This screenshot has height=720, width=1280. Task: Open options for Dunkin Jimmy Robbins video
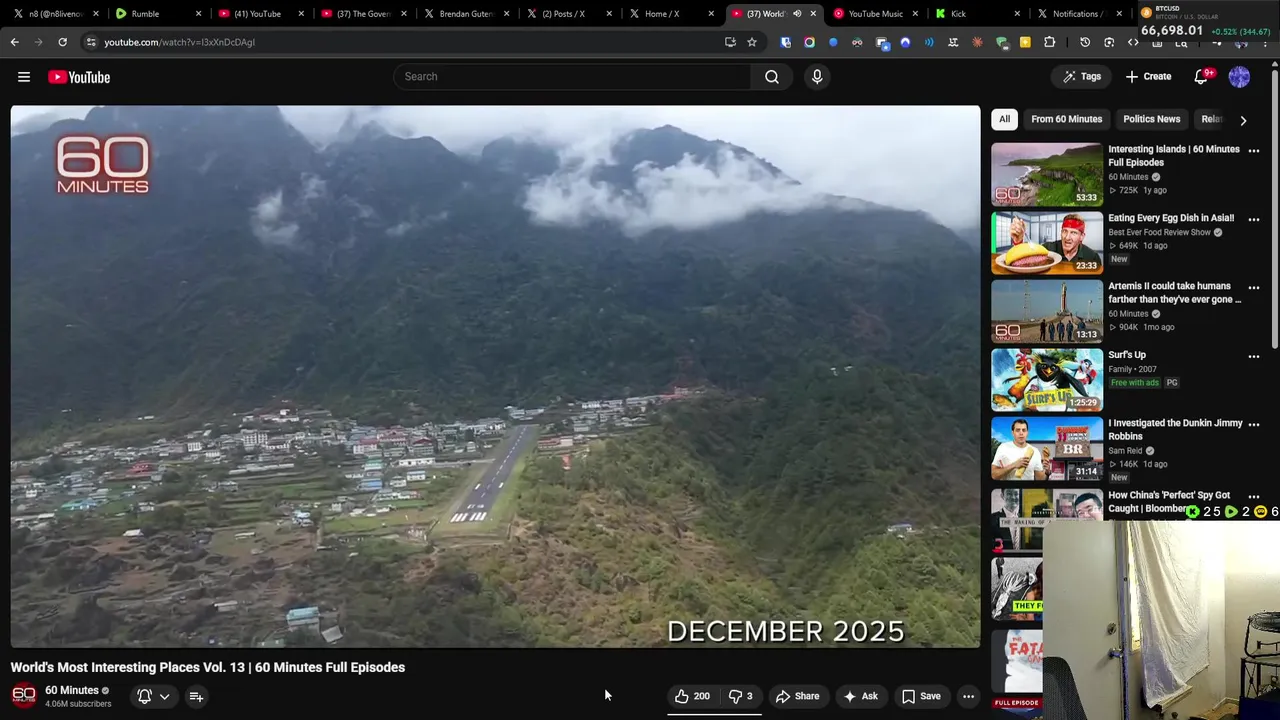1253,425
